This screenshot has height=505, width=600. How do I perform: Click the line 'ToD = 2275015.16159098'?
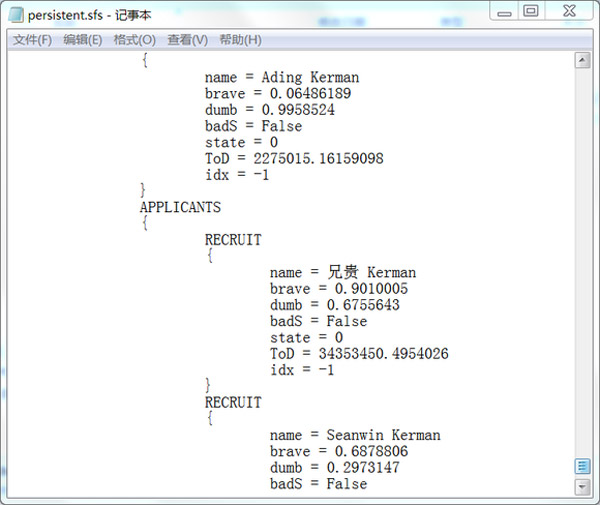coord(294,158)
